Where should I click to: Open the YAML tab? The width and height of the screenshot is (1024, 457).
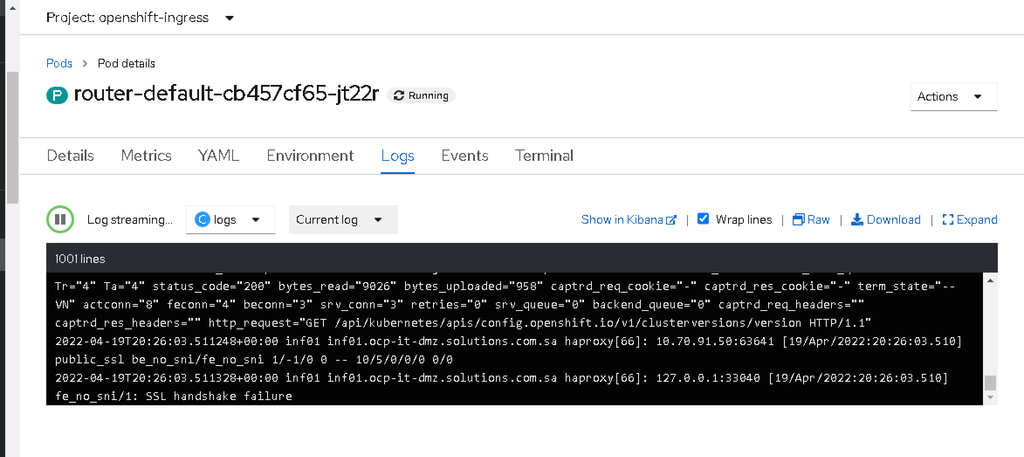point(219,155)
